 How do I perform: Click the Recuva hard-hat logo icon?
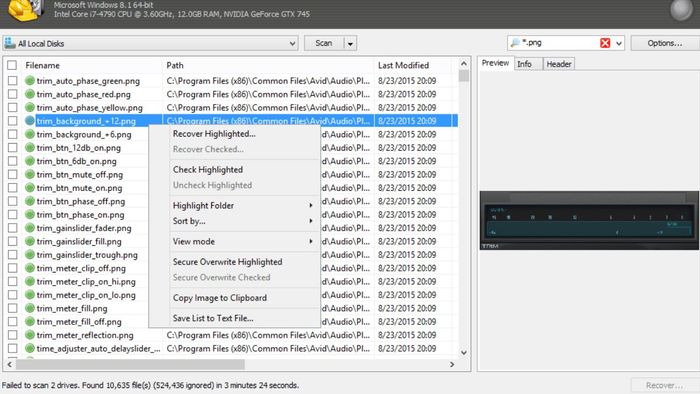tap(26, 10)
